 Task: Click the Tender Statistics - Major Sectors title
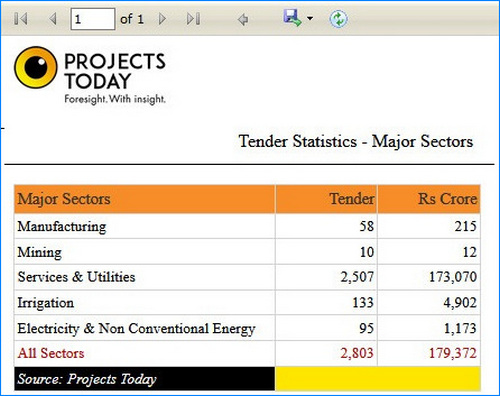click(356, 141)
